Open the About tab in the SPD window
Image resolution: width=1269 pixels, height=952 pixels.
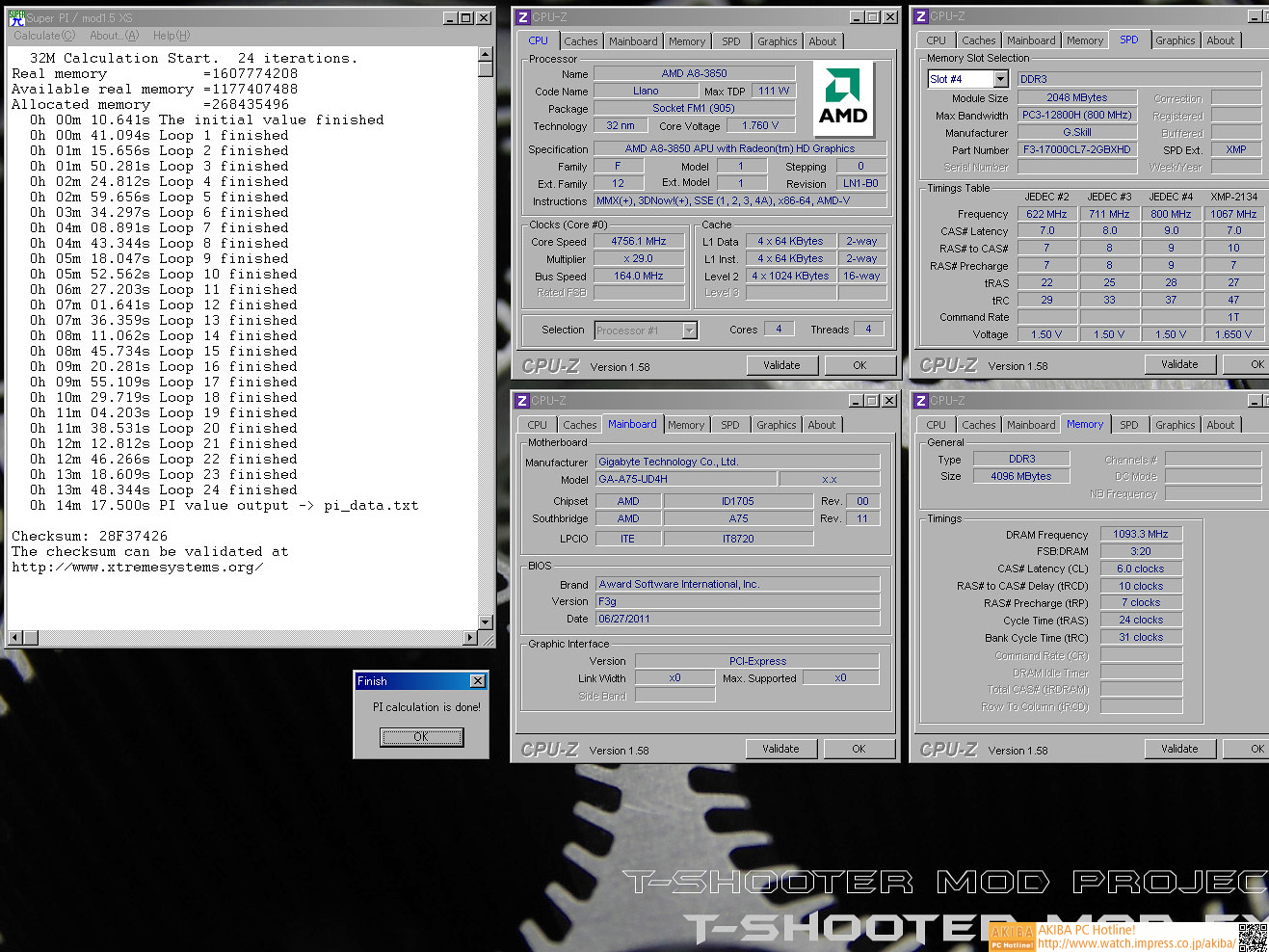(1221, 40)
